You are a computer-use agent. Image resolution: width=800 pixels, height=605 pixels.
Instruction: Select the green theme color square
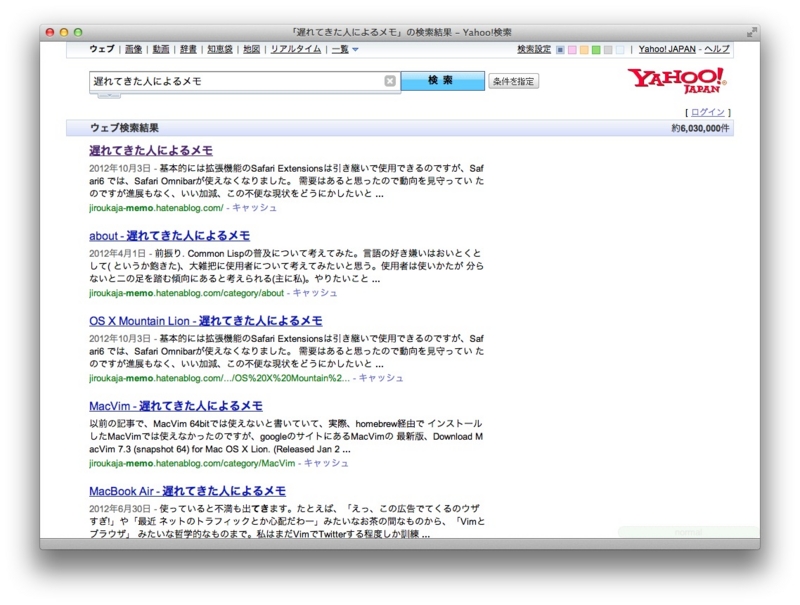[595, 48]
